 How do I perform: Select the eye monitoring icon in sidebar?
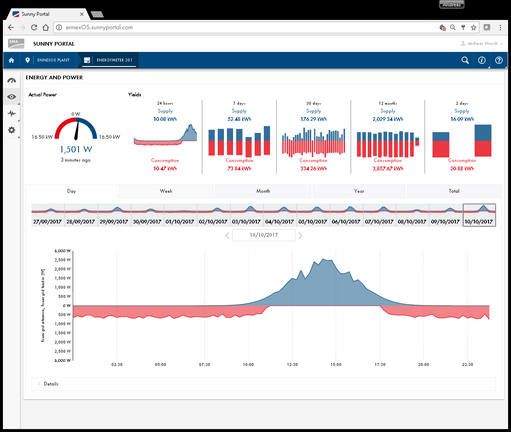tap(12, 97)
